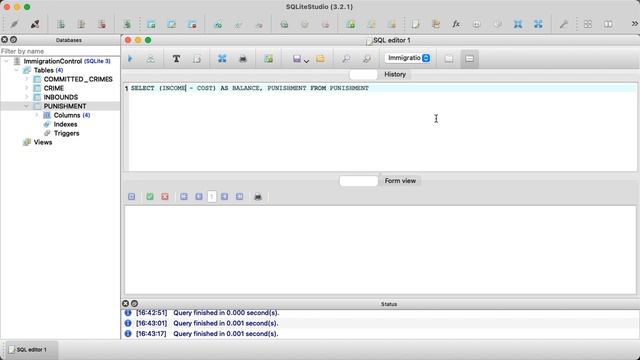Save SQL with the purple floppy icon
This screenshot has height=360, width=640.
[x=297, y=59]
